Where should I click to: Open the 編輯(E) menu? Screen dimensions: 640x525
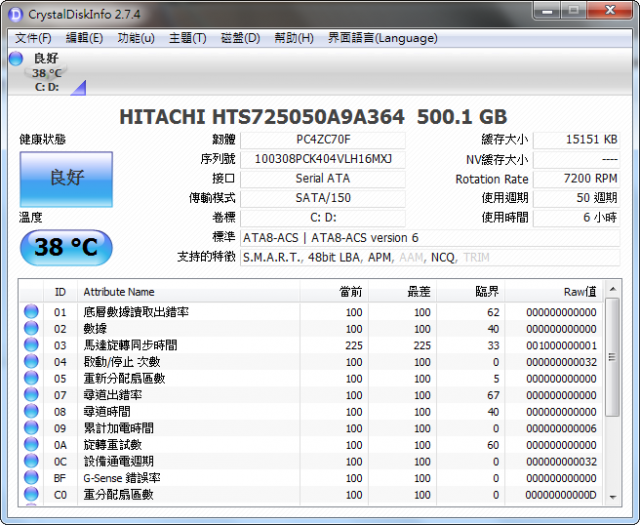tap(84, 38)
